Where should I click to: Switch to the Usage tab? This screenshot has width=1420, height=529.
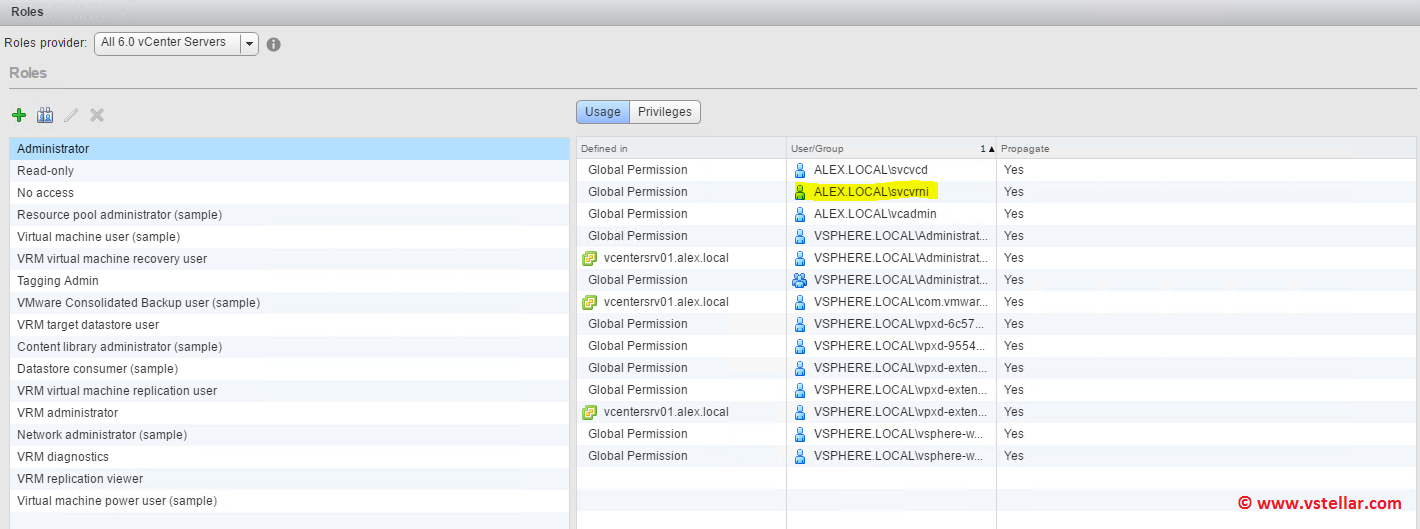tap(602, 112)
